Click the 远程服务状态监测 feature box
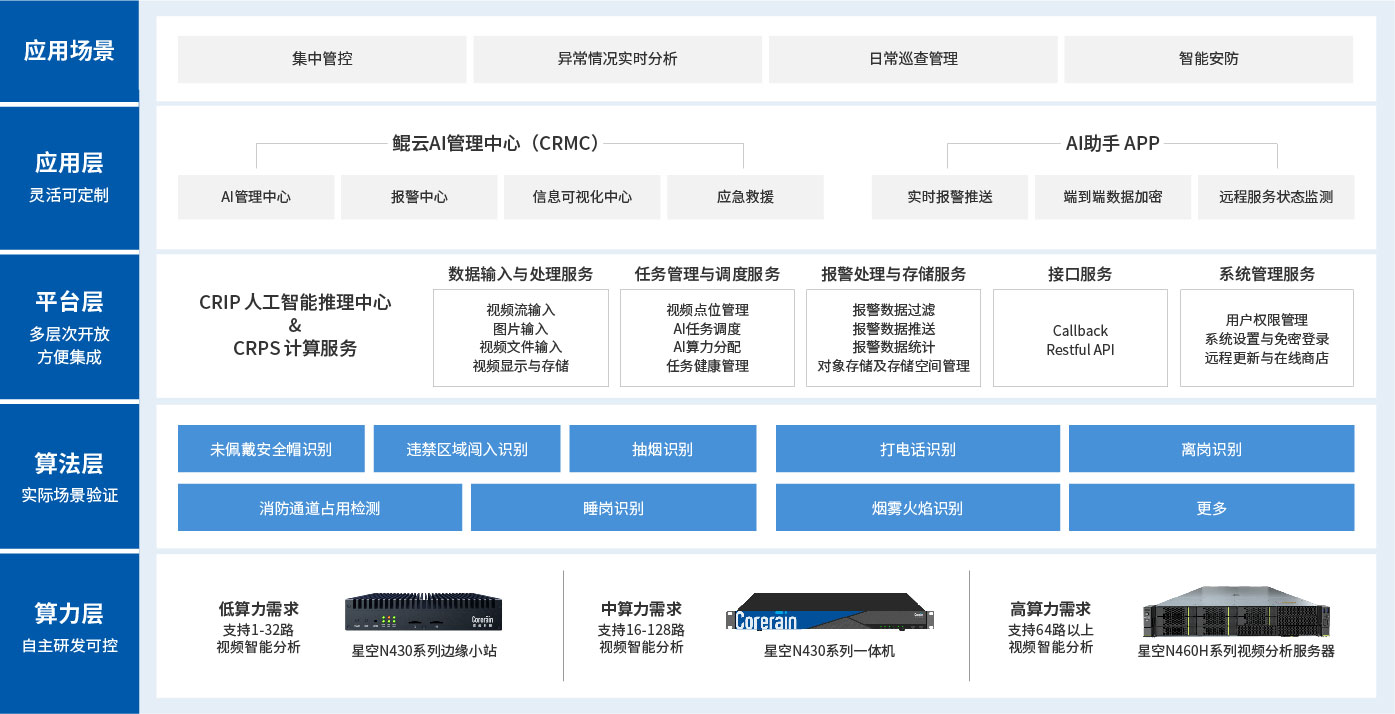1395x714 pixels. coord(1275,197)
